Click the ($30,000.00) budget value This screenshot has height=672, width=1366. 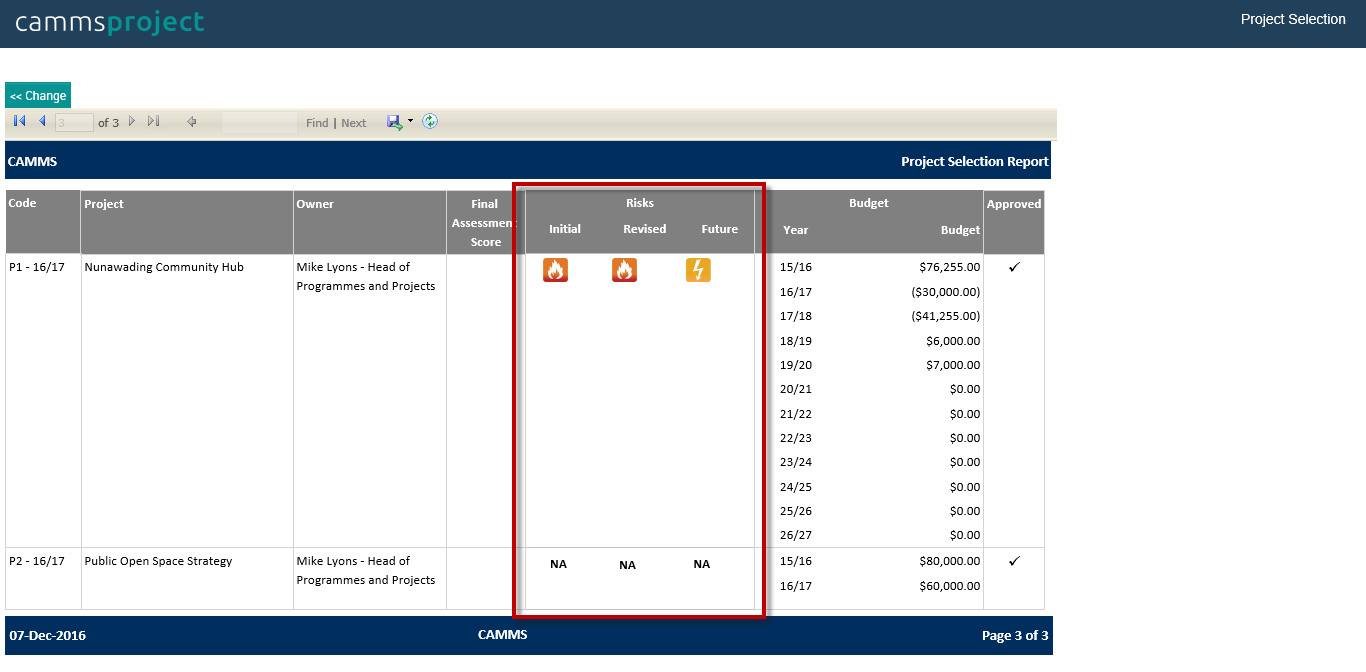[946, 292]
